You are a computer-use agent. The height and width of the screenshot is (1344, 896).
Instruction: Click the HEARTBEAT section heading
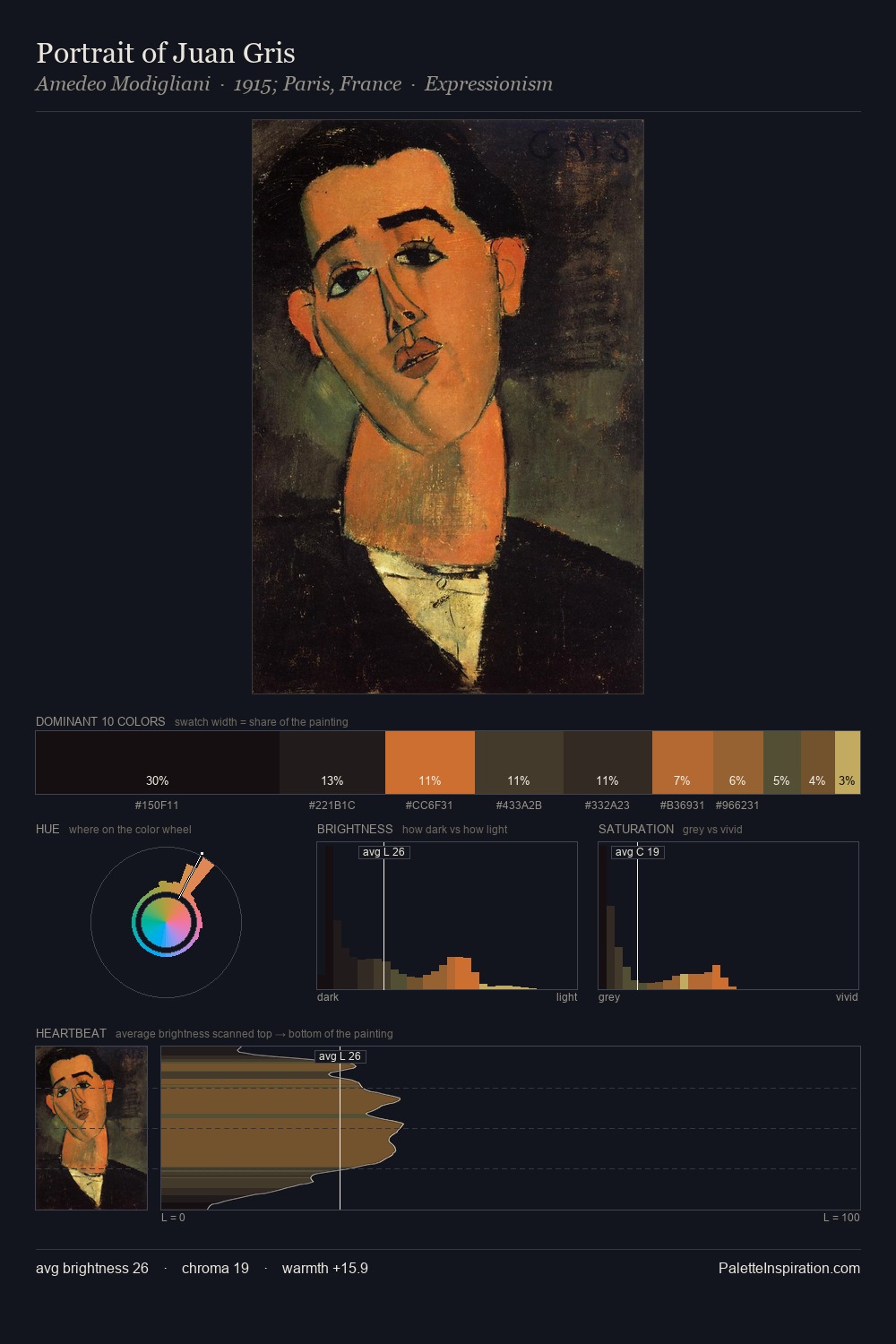click(x=71, y=1033)
